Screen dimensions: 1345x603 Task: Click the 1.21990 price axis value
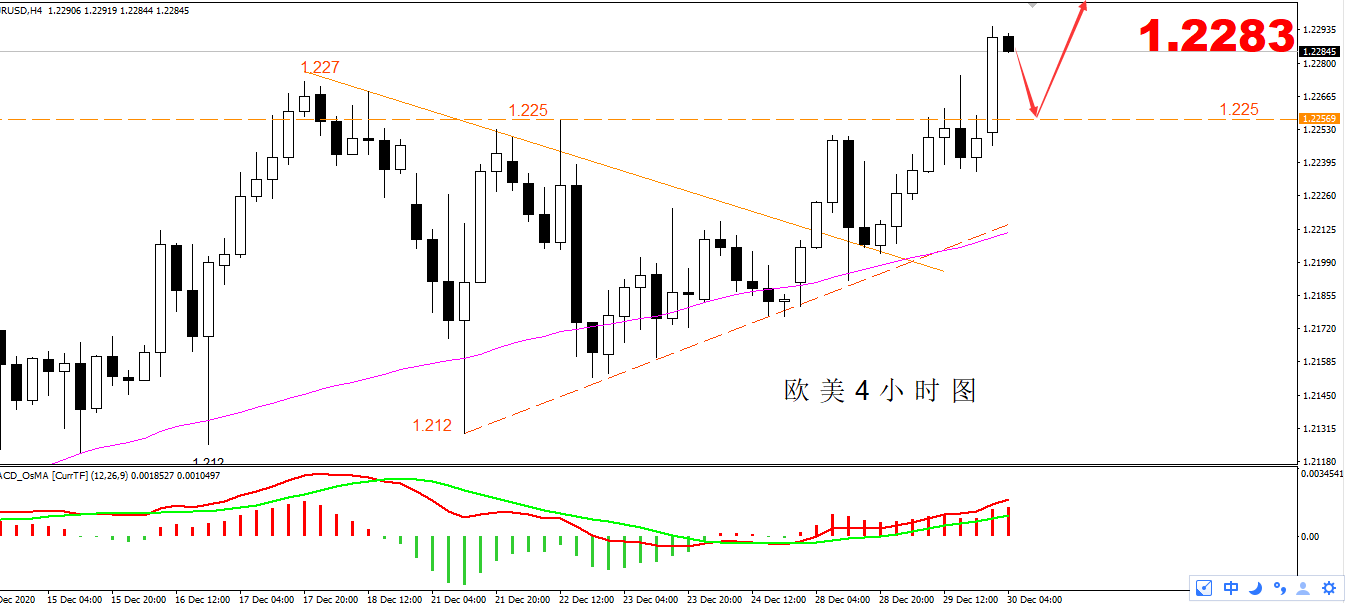click(x=1321, y=263)
